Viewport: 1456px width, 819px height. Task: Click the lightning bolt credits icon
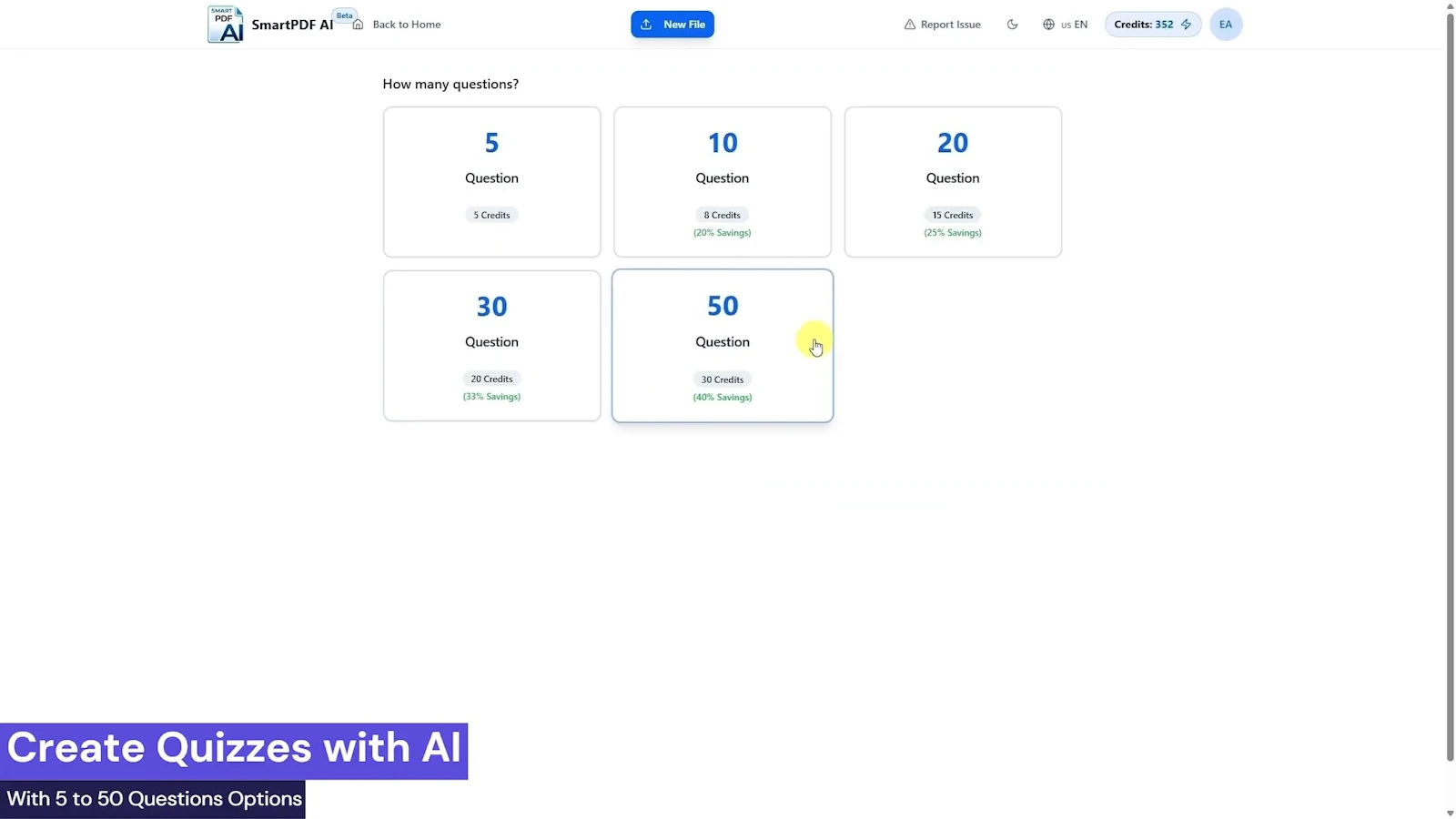pyautogui.click(x=1186, y=25)
